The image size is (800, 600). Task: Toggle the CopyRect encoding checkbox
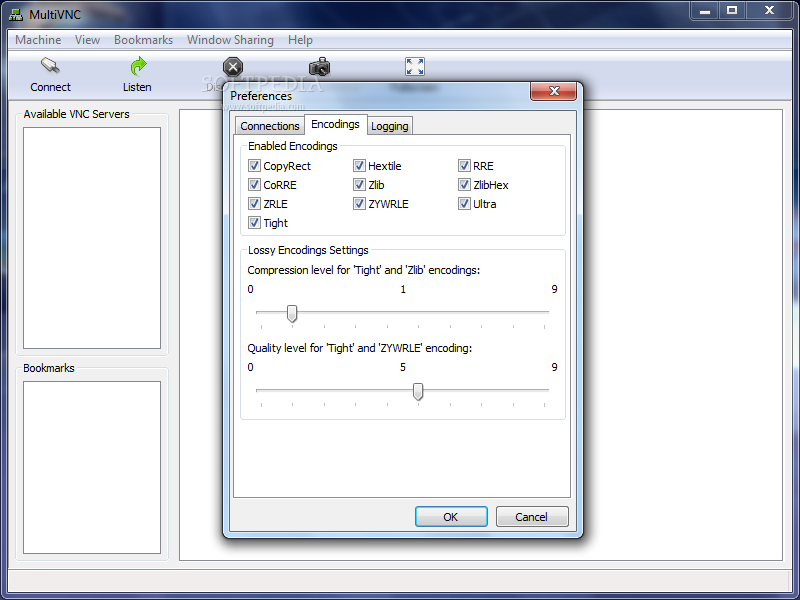point(254,165)
